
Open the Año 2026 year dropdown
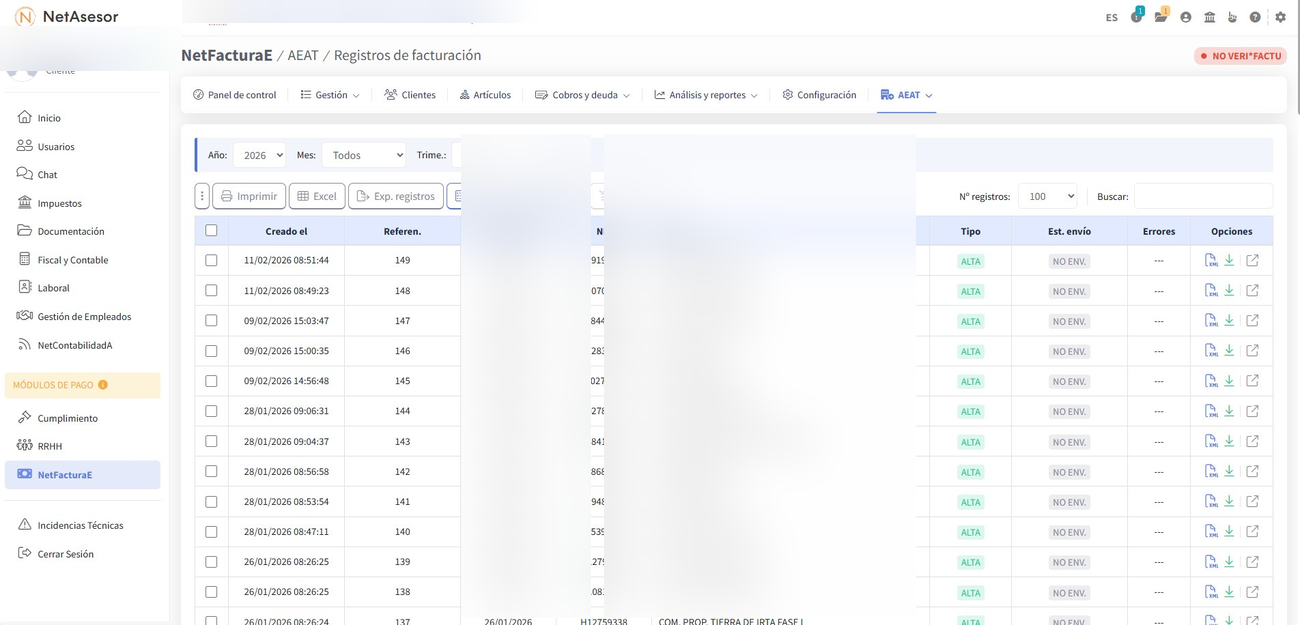pos(259,155)
